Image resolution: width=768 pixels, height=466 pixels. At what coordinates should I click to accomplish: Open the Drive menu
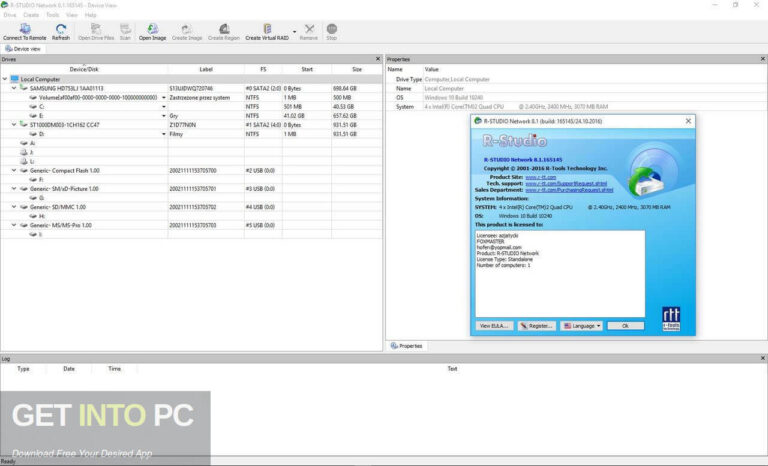click(x=10, y=15)
